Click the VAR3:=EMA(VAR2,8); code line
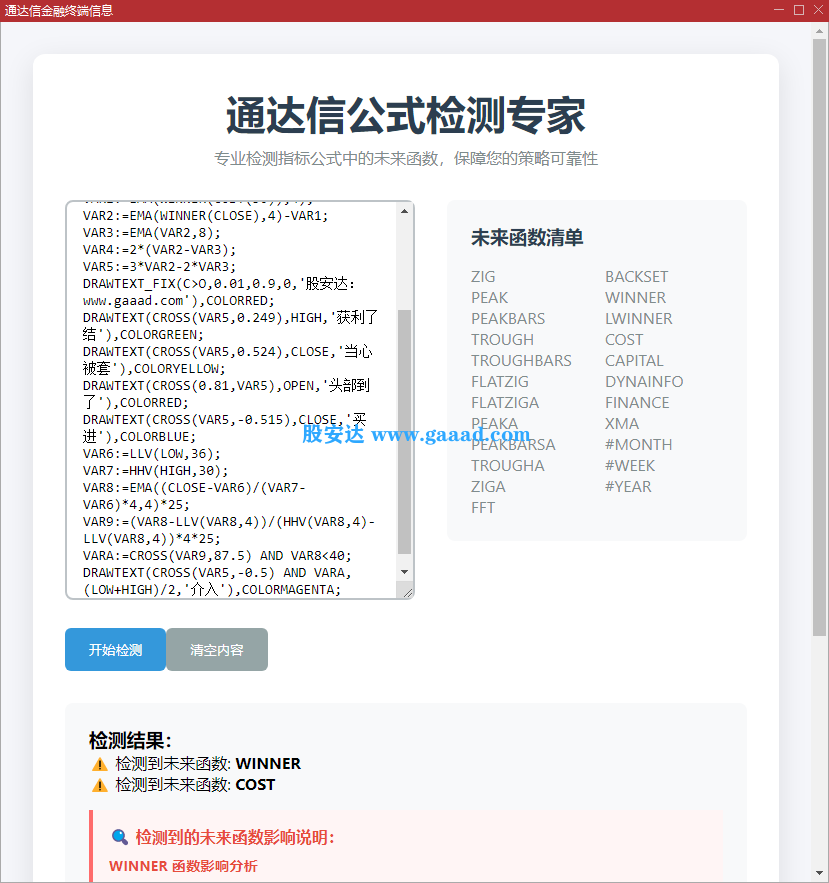This screenshot has width=829, height=883. coord(151,233)
